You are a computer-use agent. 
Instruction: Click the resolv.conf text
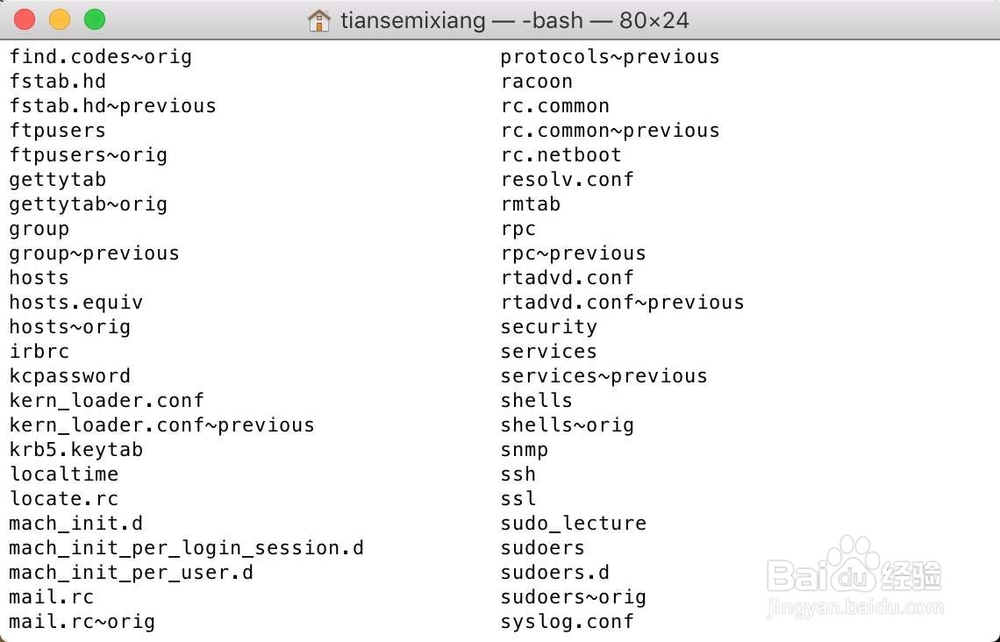567,180
